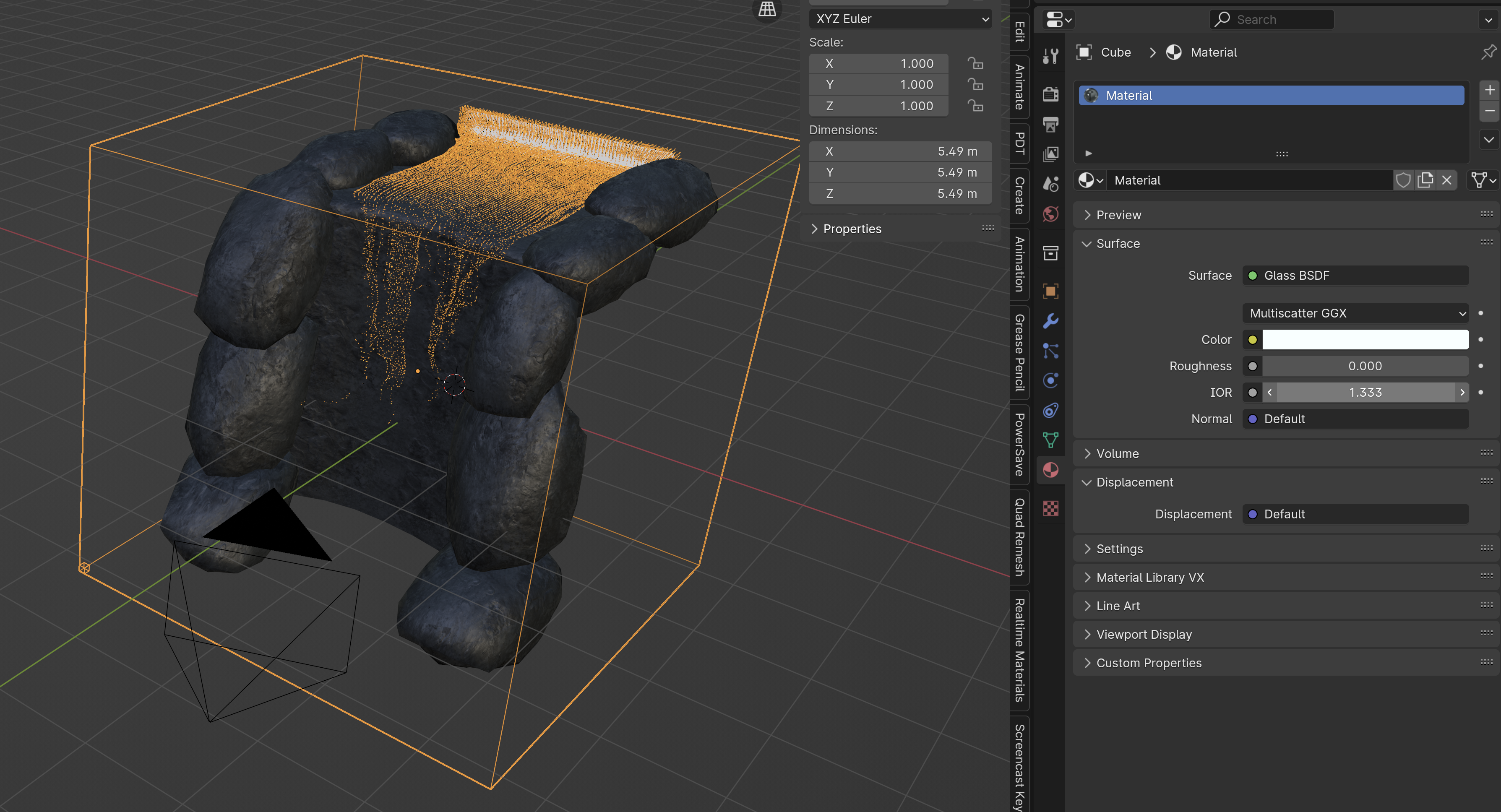Click the glass Color white swatch
1501x812 pixels.
[x=1365, y=340]
